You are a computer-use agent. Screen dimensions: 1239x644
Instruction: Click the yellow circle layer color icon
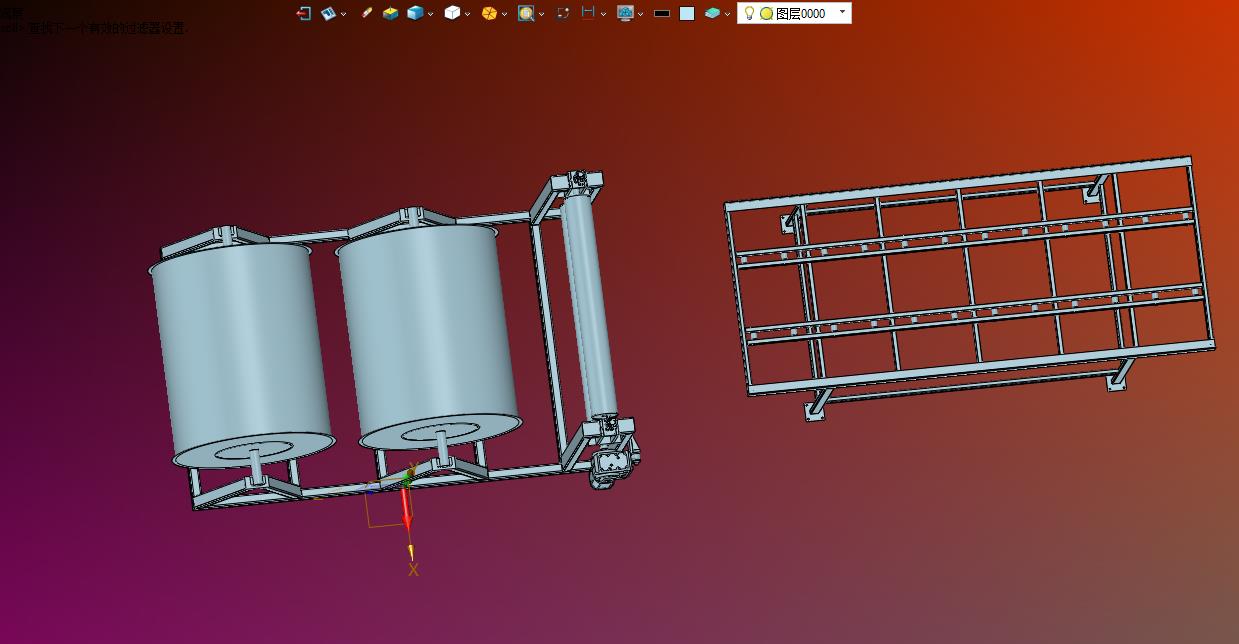point(766,13)
